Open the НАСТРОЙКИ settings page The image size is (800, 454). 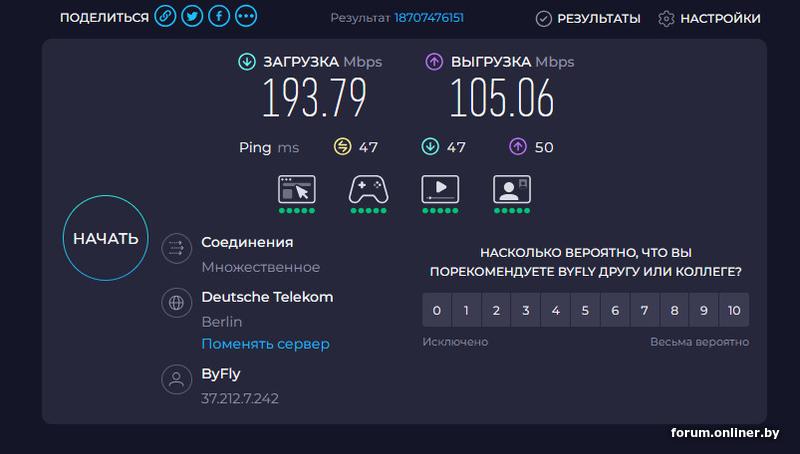pos(709,19)
